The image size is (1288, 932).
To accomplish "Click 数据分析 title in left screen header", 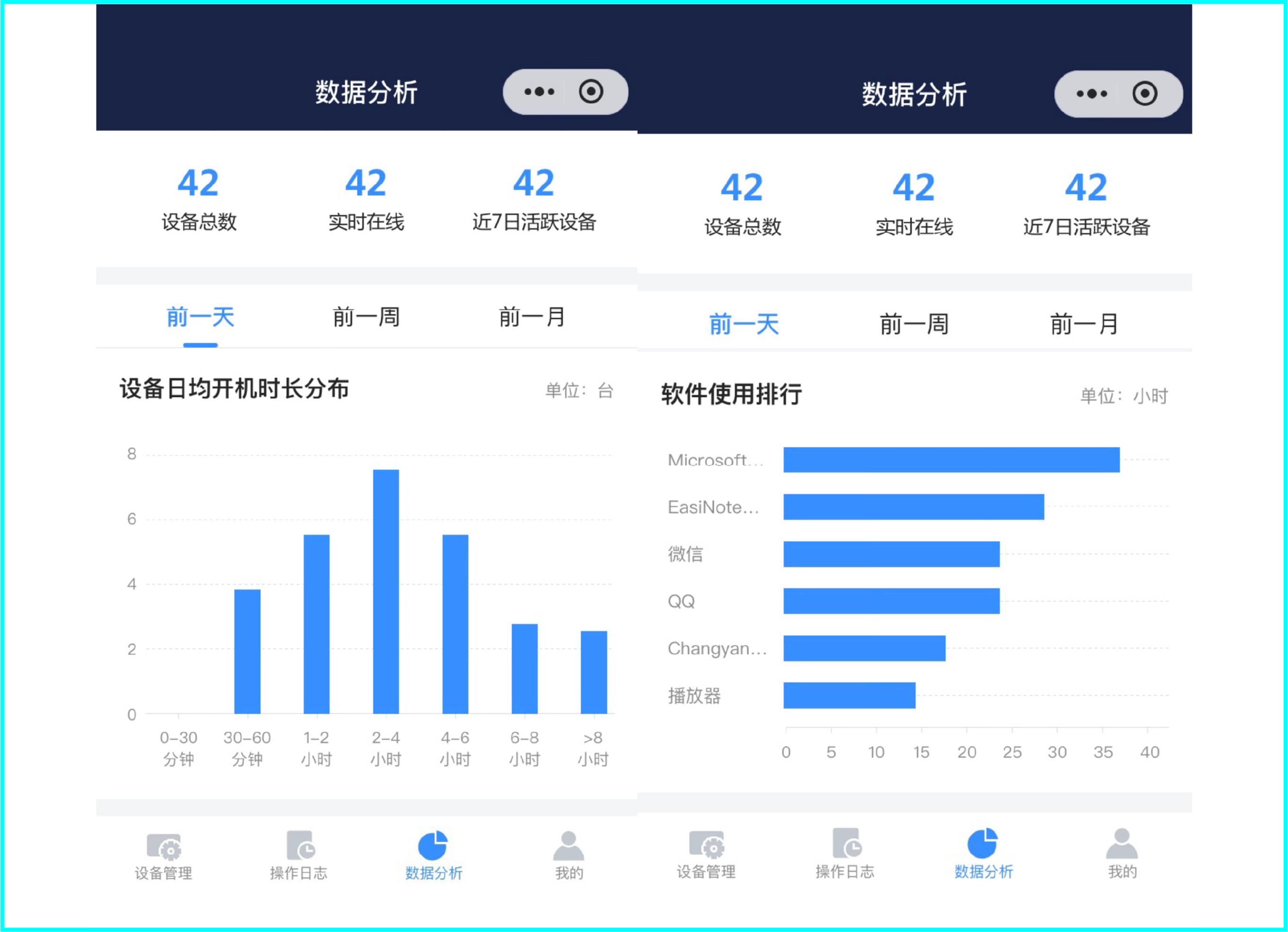I will tap(366, 92).
